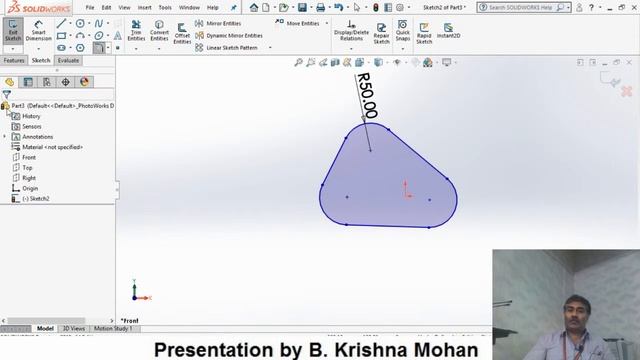Select the Spline sketch tool
This screenshot has width=640, height=360.
coord(99,24)
